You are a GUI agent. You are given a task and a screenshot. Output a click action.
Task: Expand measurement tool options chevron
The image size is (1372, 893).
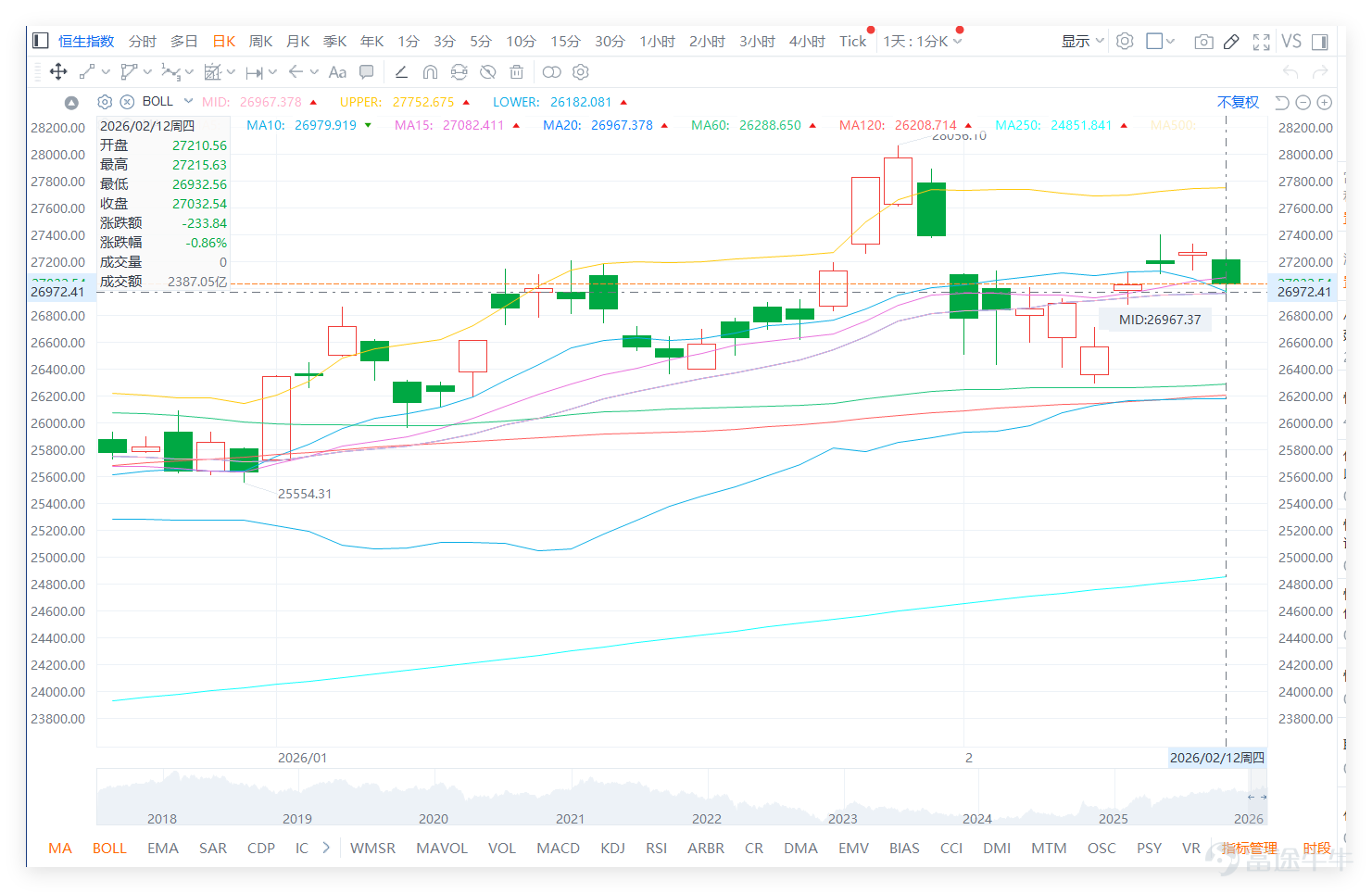231,71
